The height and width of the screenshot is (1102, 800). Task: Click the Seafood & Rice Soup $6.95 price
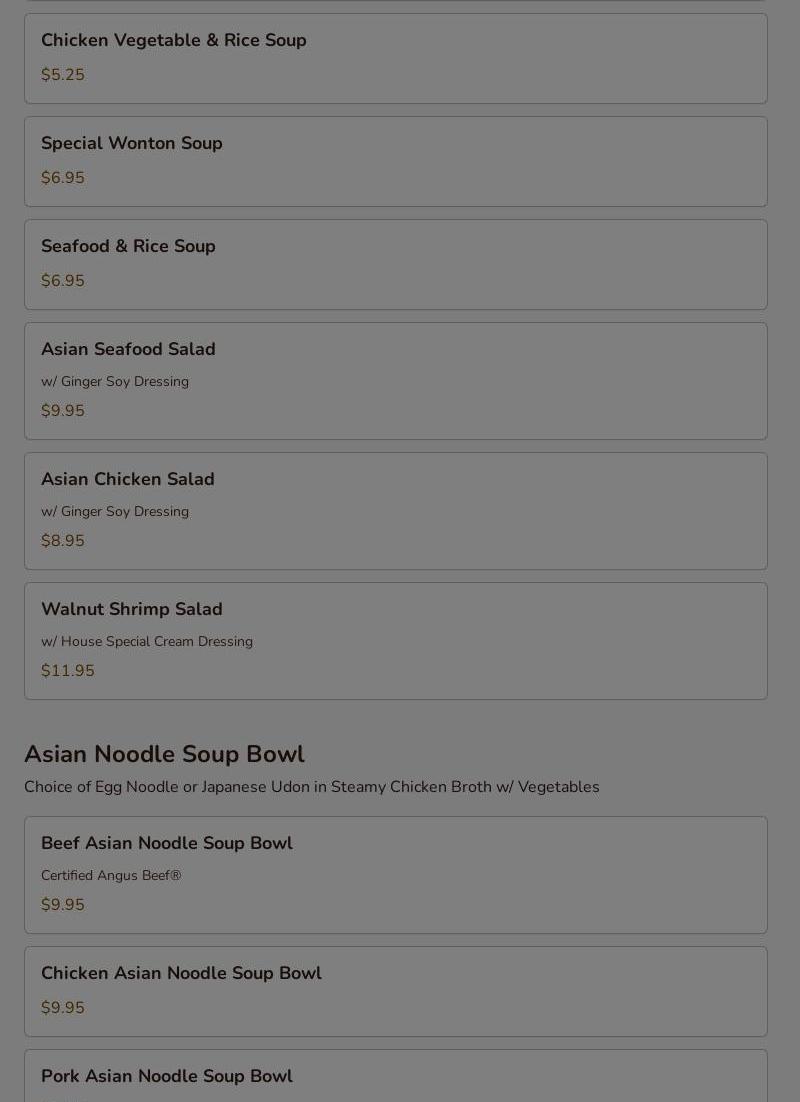(x=63, y=281)
